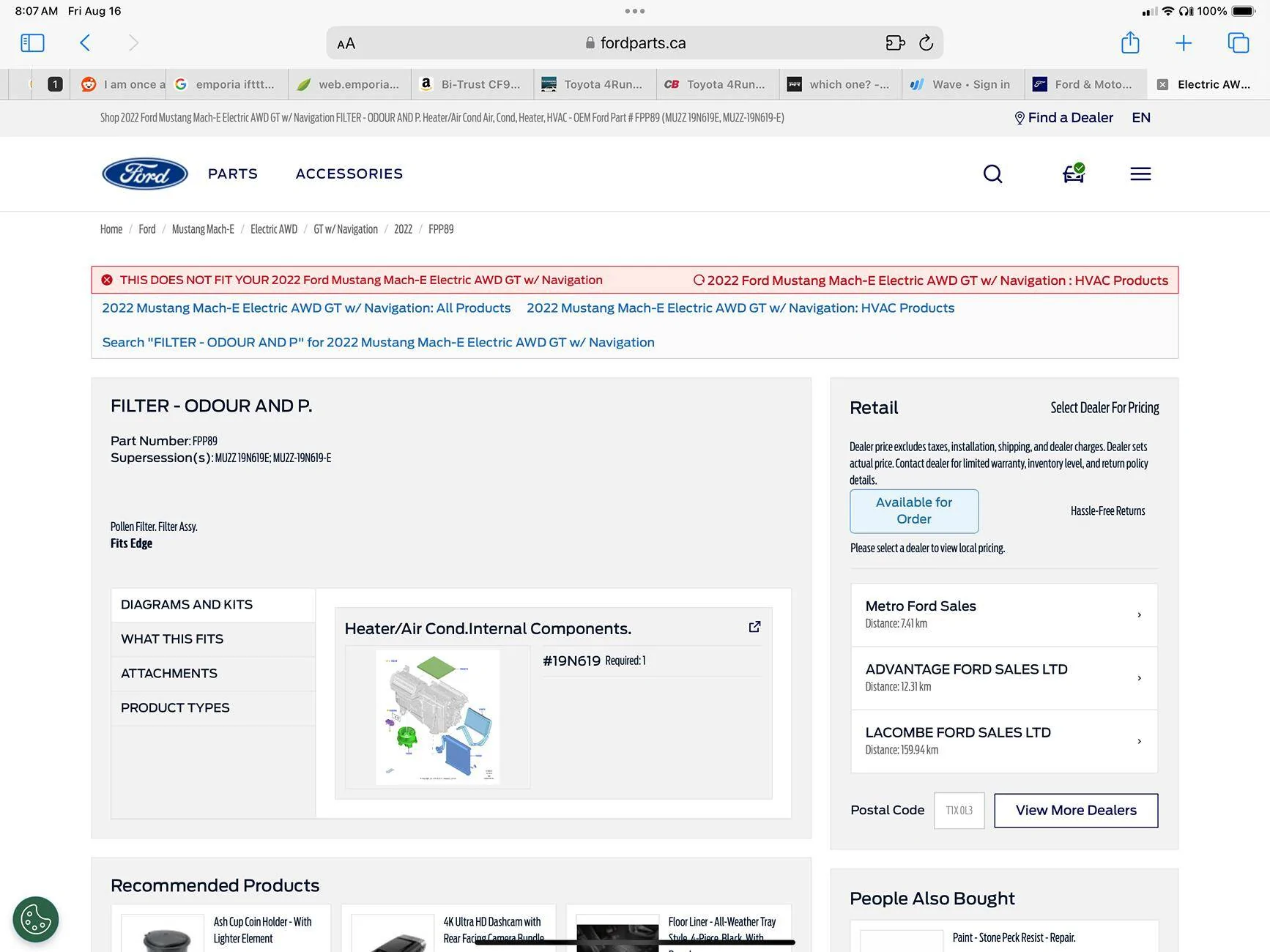This screenshot has width=1270, height=952.
Task: Go to Home breadcrumb
Action: pyautogui.click(x=111, y=229)
